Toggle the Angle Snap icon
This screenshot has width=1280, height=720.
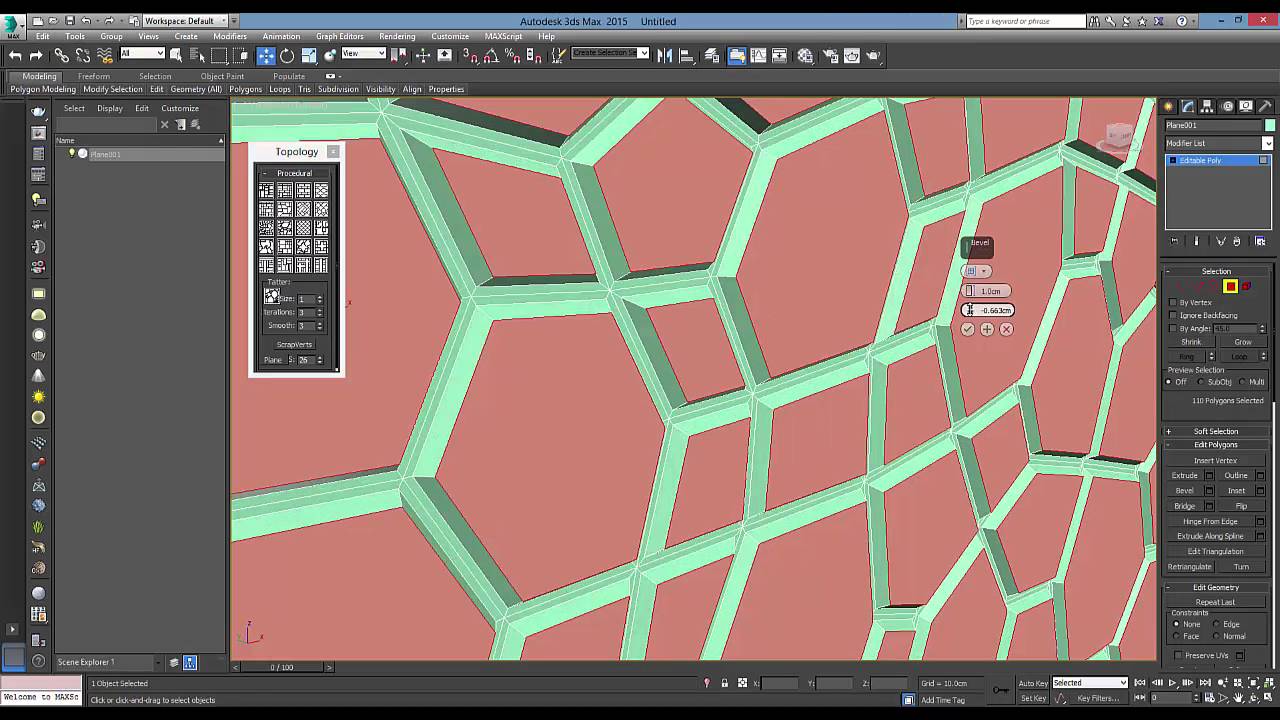click(491, 56)
